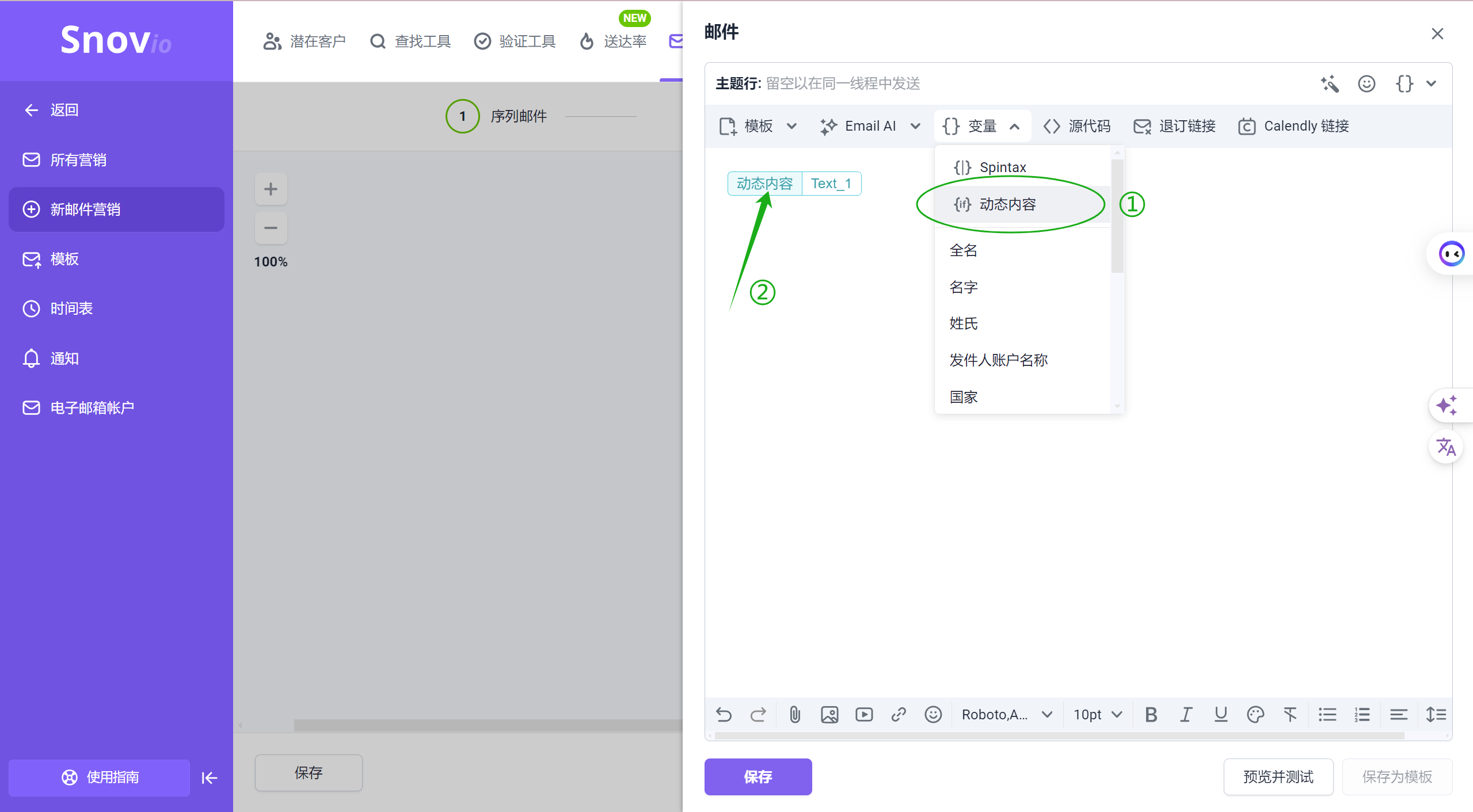Open 验证工具 top navigation

click(x=515, y=41)
